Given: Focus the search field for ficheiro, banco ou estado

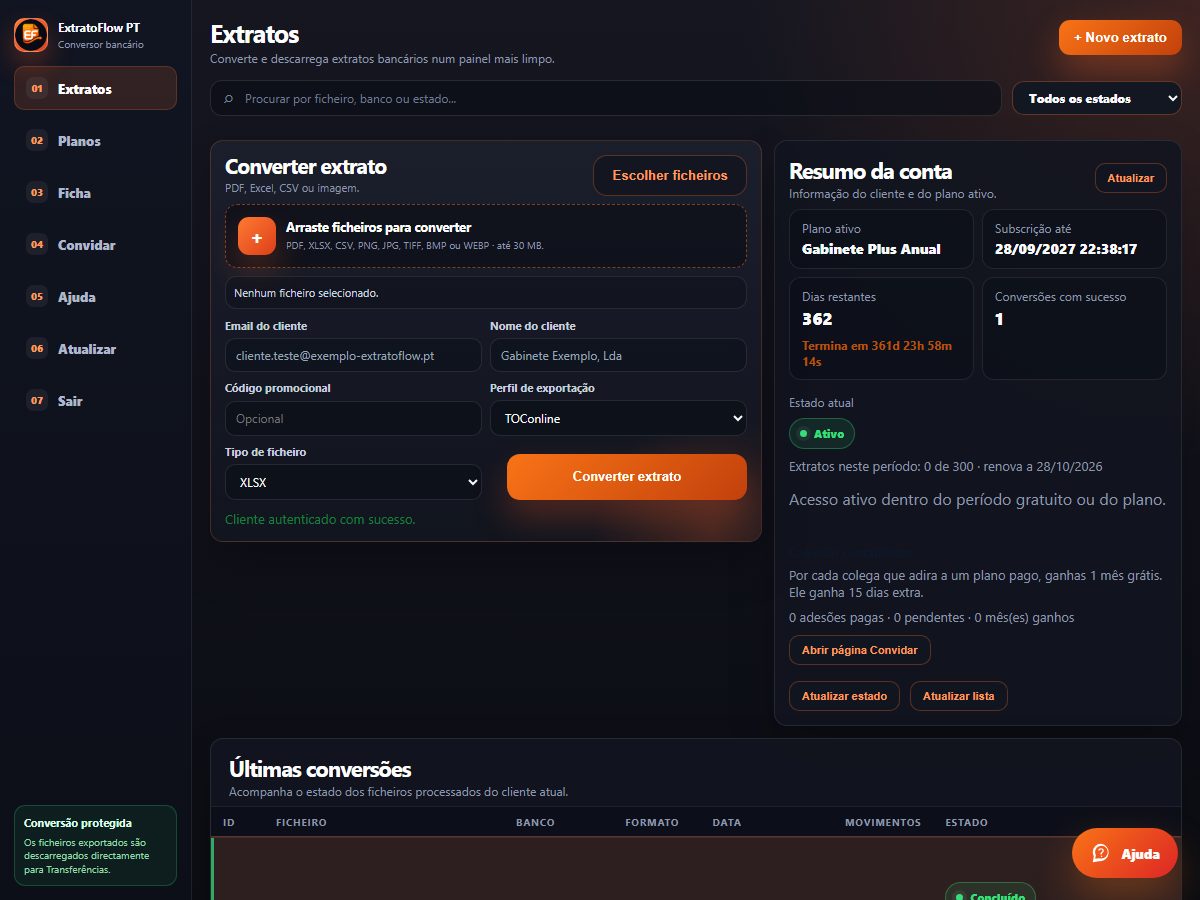Looking at the screenshot, I should 605,99.
